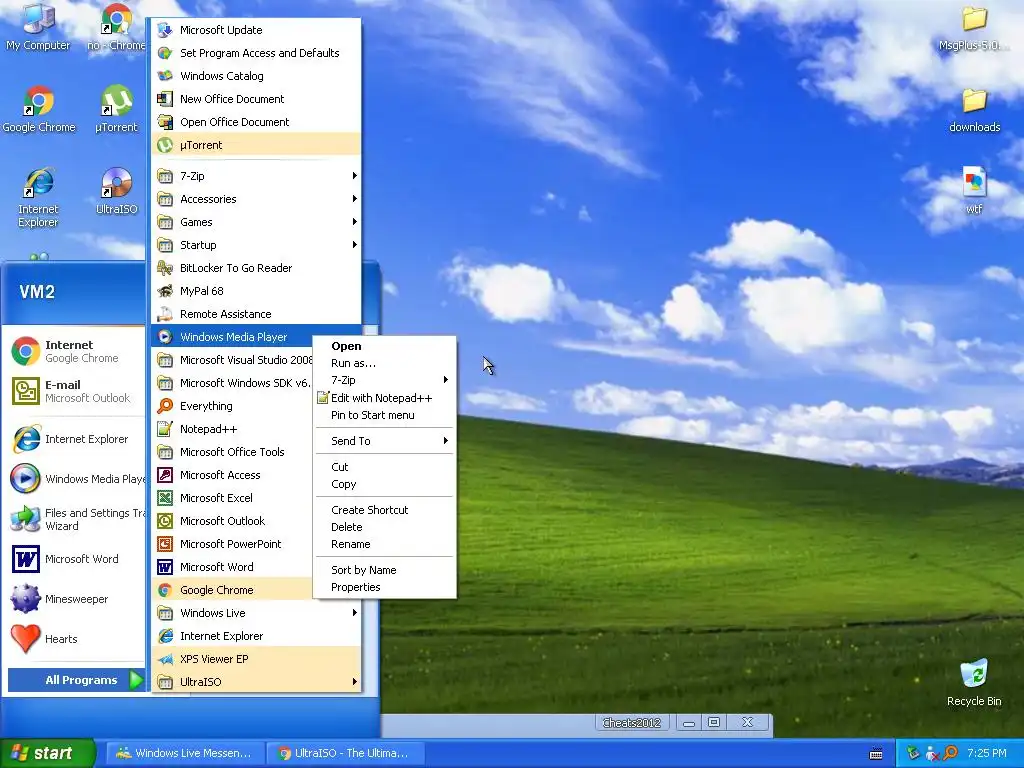Switch to Windows Live Messenger taskbar button
Screen dimensions: 1024x768
[x=185, y=753]
